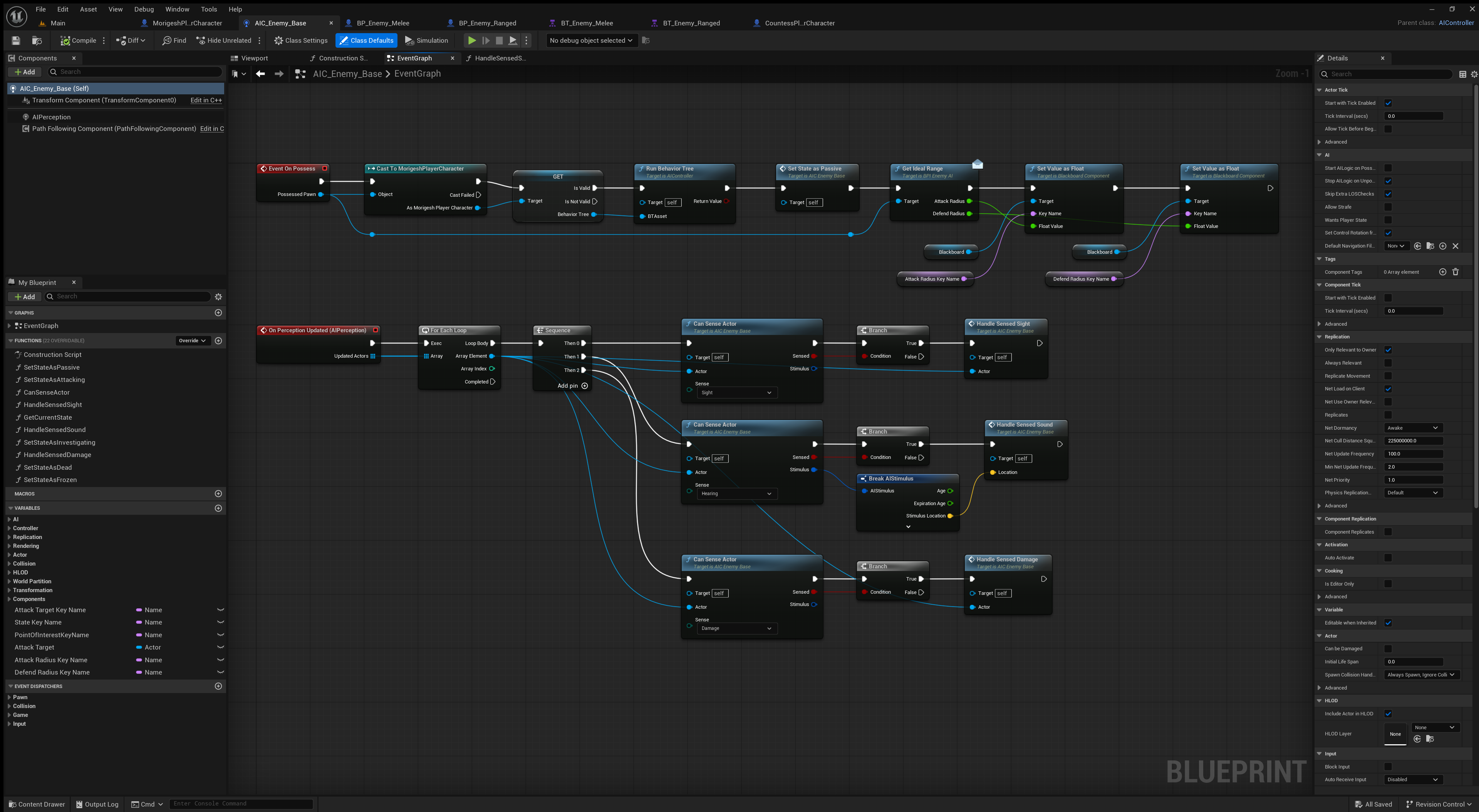Click the Class Defaults button
This screenshot has height=812, width=1479.
pos(366,40)
